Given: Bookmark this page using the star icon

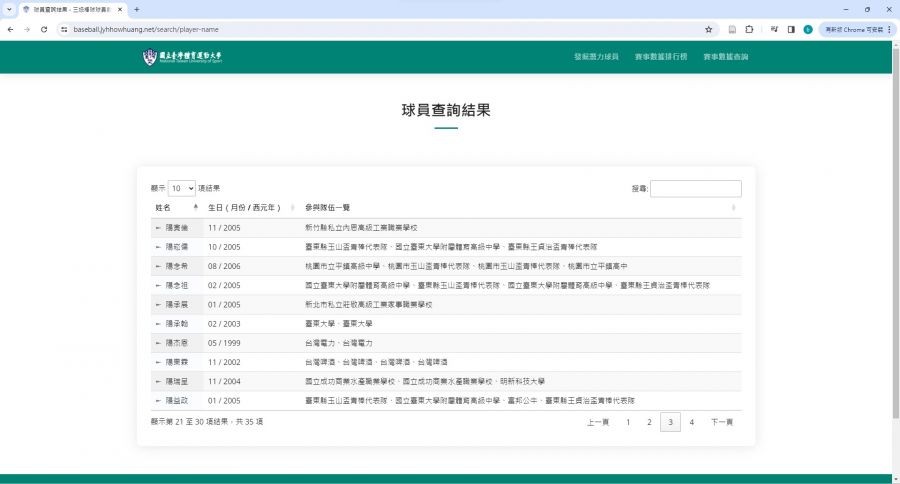Looking at the screenshot, I should point(709,29).
